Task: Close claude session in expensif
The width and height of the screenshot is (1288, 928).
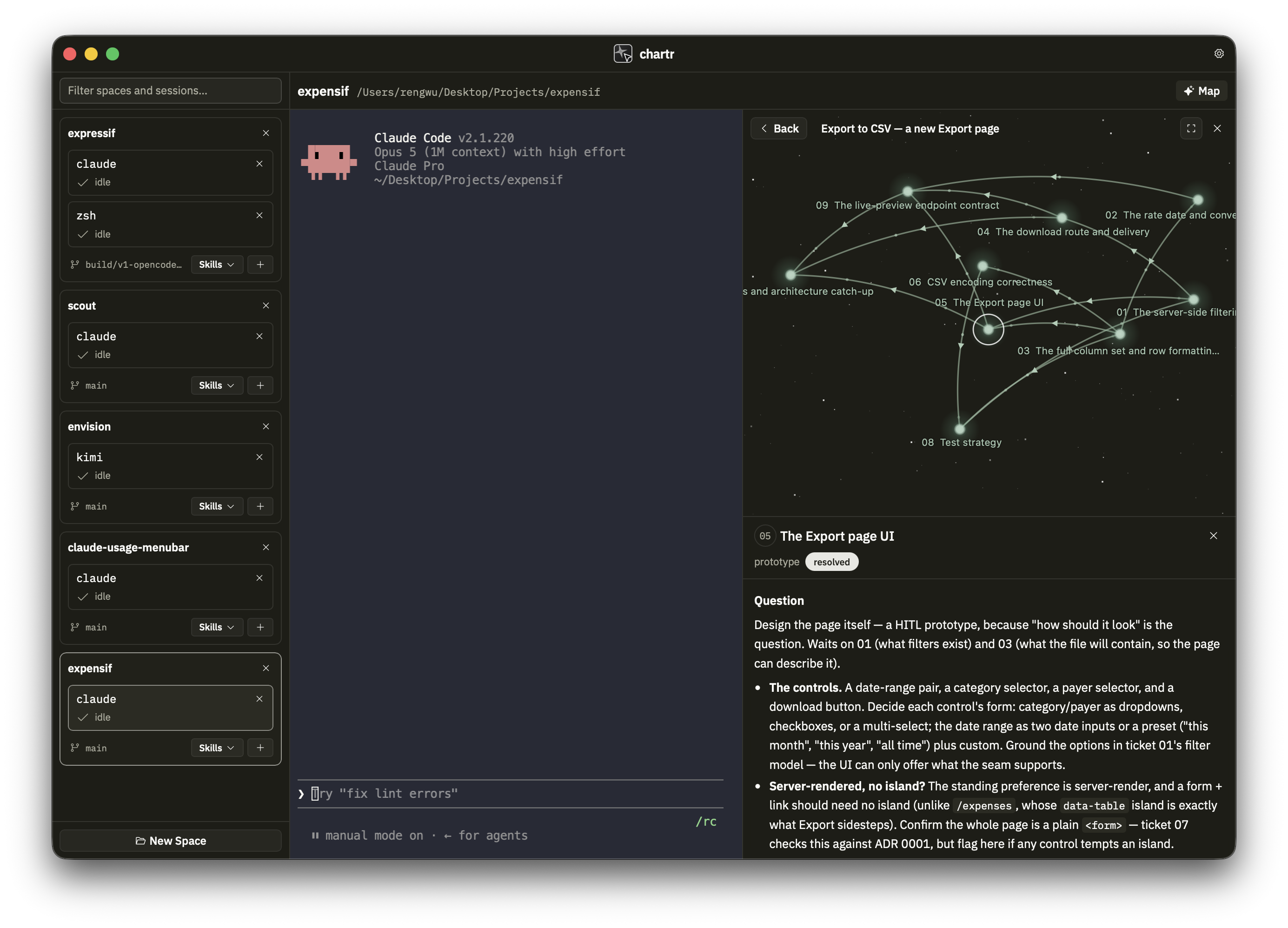Action: tap(259, 699)
